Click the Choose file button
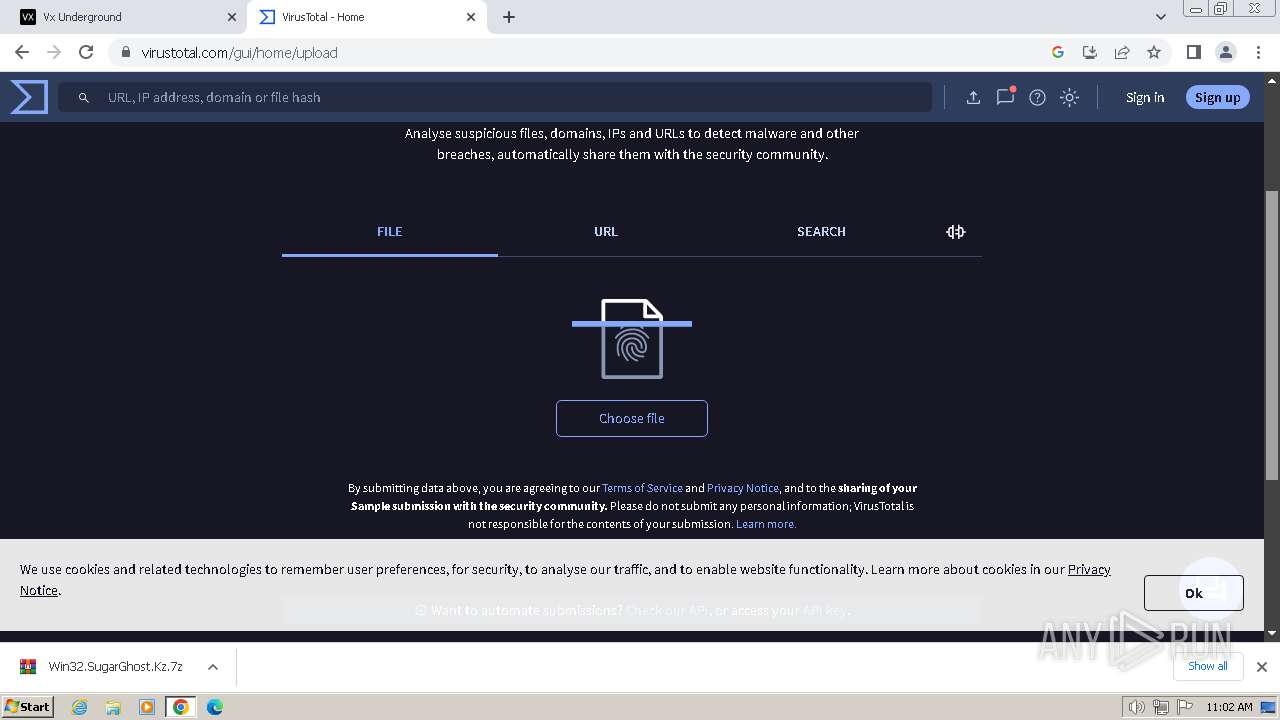Image resolution: width=1280 pixels, height=720 pixels. 632,418
